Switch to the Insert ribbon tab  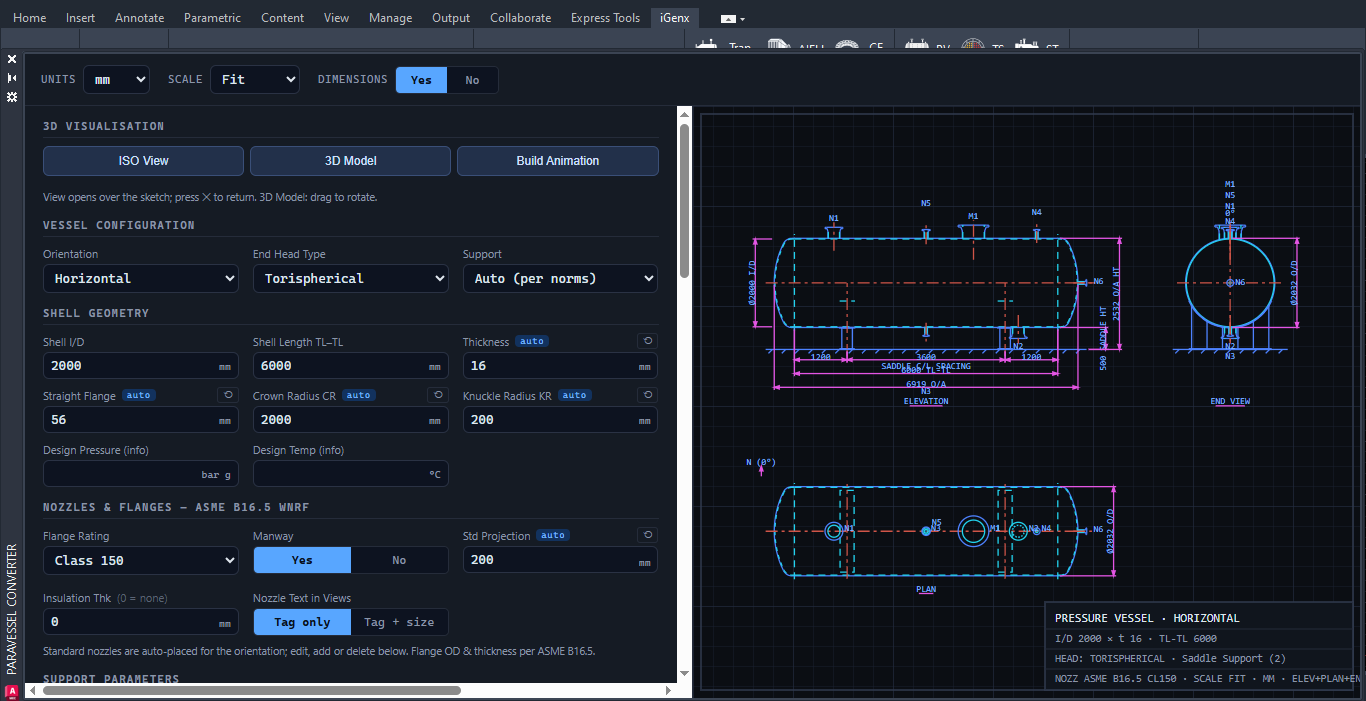pos(81,18)
